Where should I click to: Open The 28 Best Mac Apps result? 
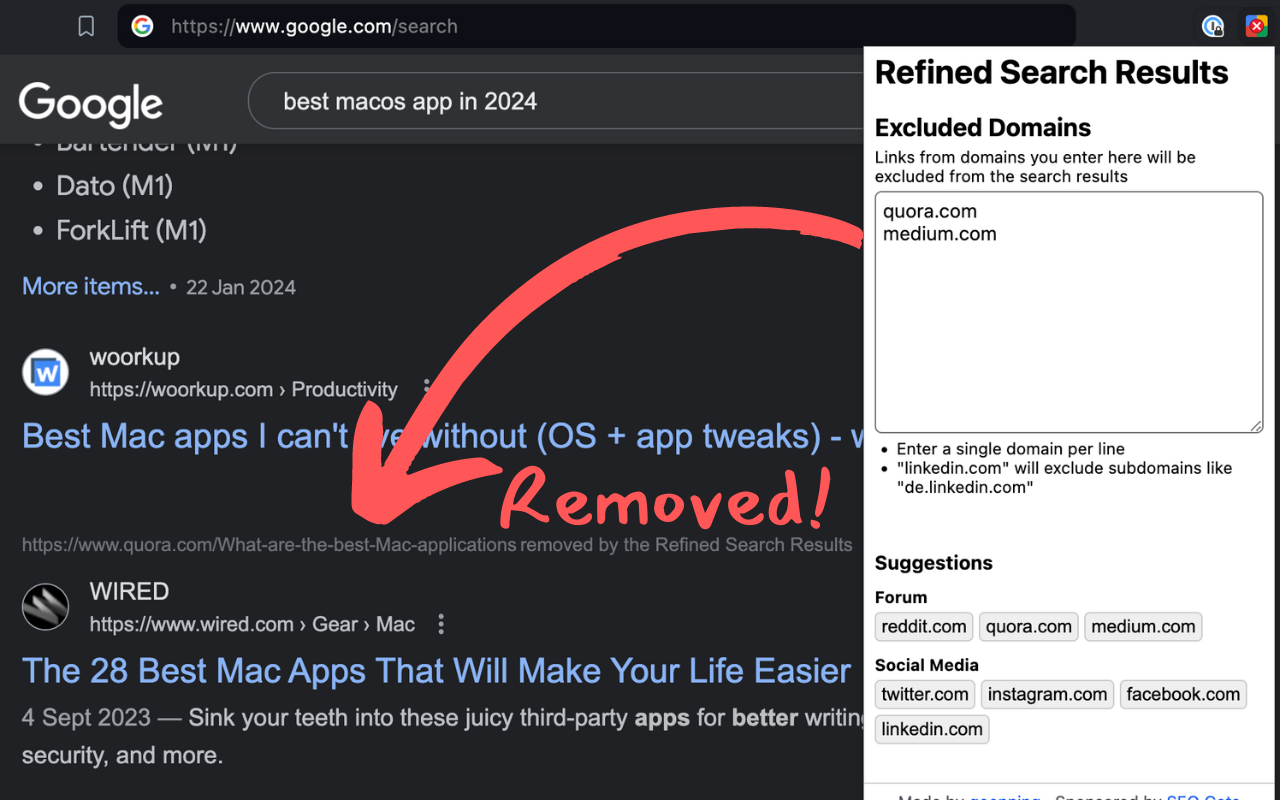pos(437,670)
